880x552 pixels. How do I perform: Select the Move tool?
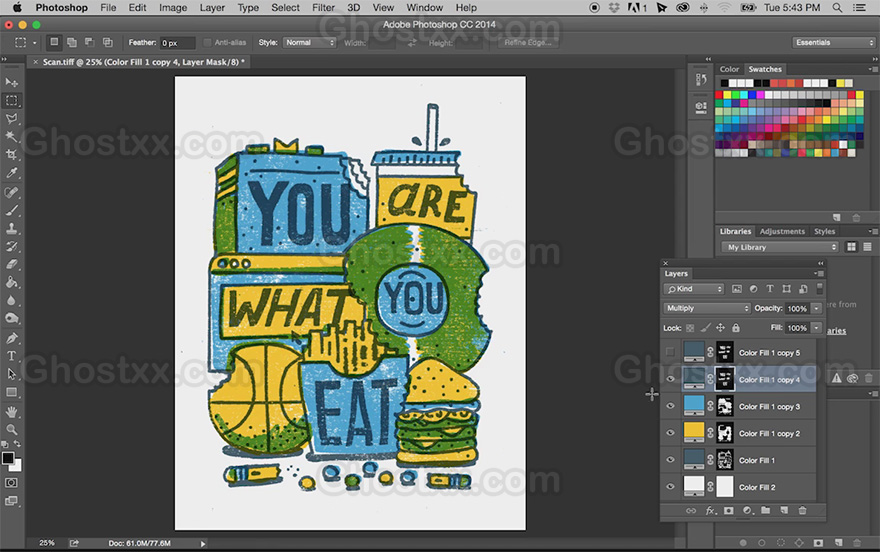[11, 82]
